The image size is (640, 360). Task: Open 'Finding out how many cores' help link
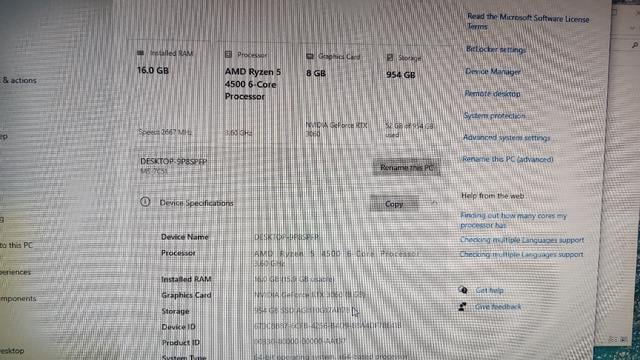pos(513,220)
